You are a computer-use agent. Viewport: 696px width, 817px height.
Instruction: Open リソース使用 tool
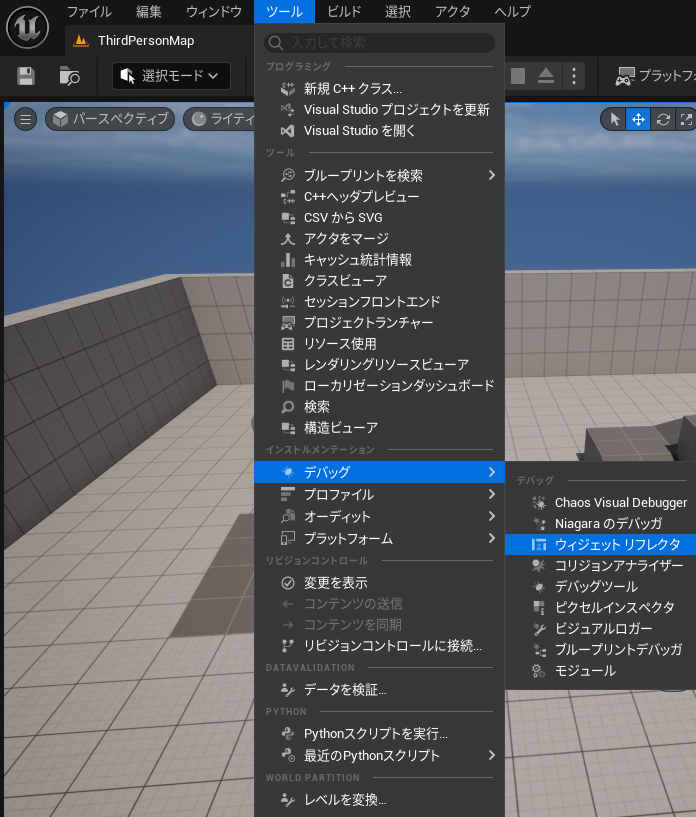(379, 344)
